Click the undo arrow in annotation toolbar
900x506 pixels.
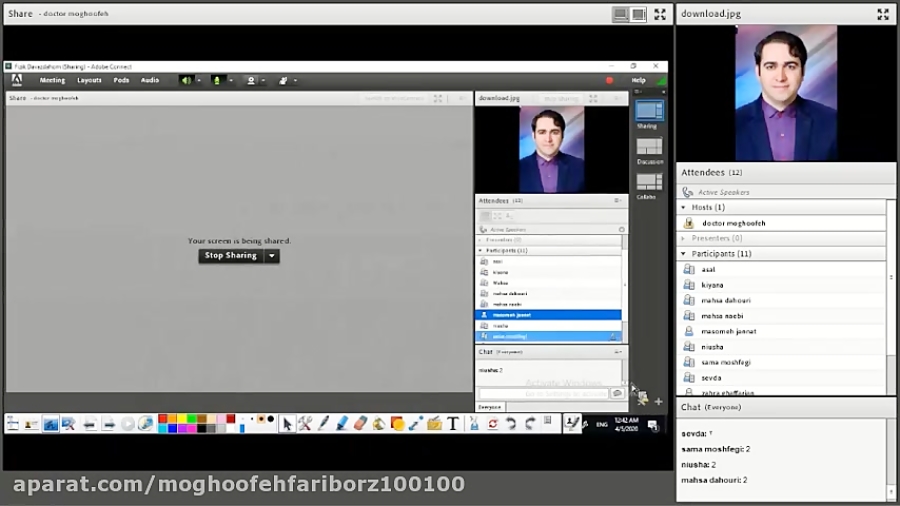pyautogui.click(x=511, y=424)
